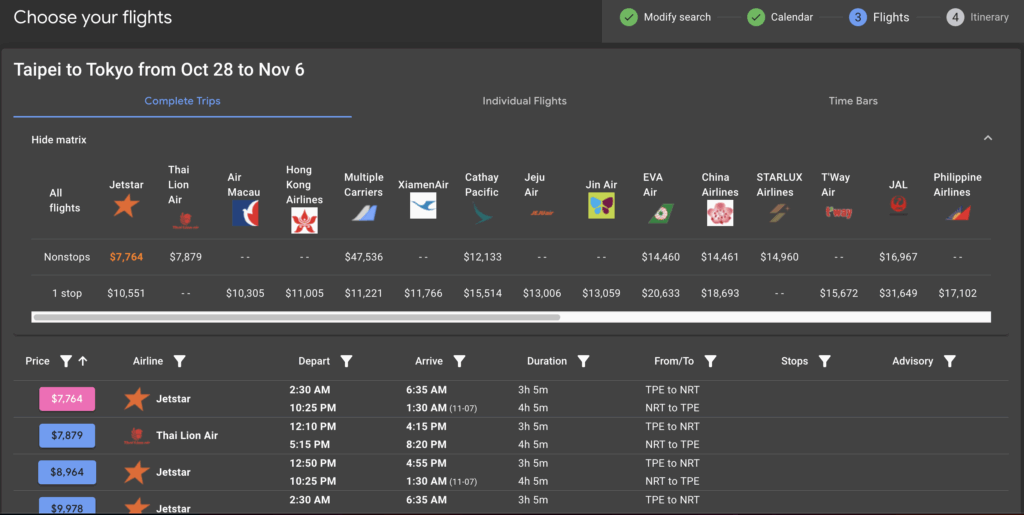Select the Air Macau logo in matrix
The height and width of the screenshot is (515, 1024).
pyautogui.click(x=244, y=212)
